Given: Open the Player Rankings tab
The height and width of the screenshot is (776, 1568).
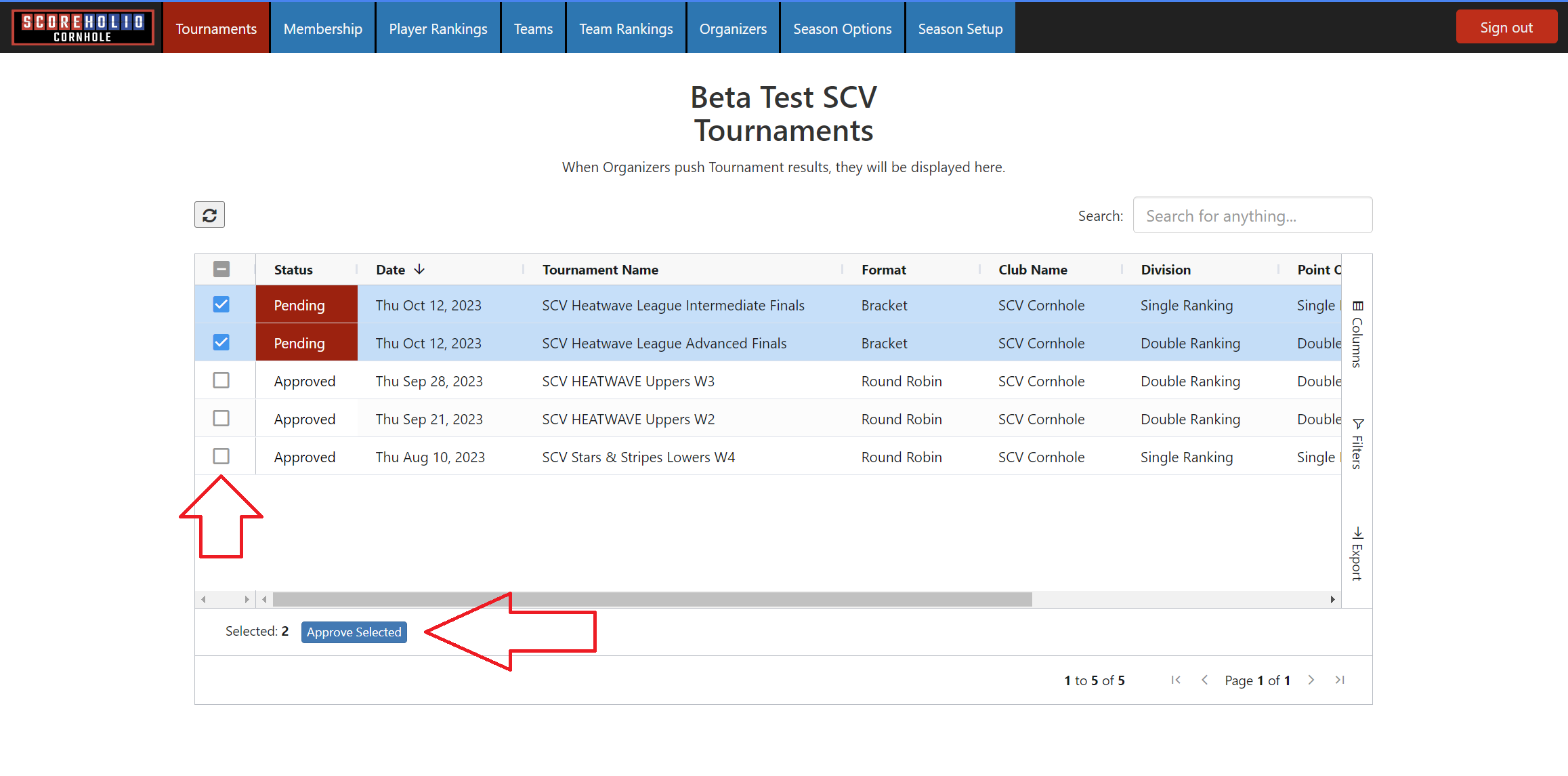Looking at the screenshot, I should (438, 28).
